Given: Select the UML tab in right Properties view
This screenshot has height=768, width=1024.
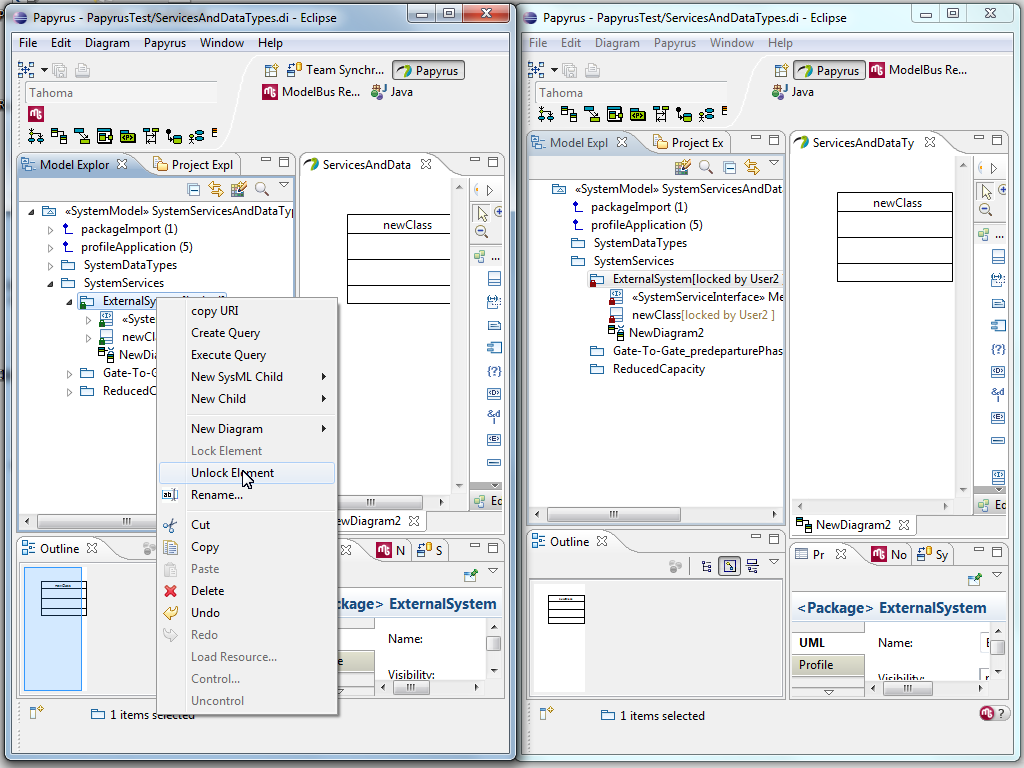Looking at the screenshot, I should tap(827, 643).
